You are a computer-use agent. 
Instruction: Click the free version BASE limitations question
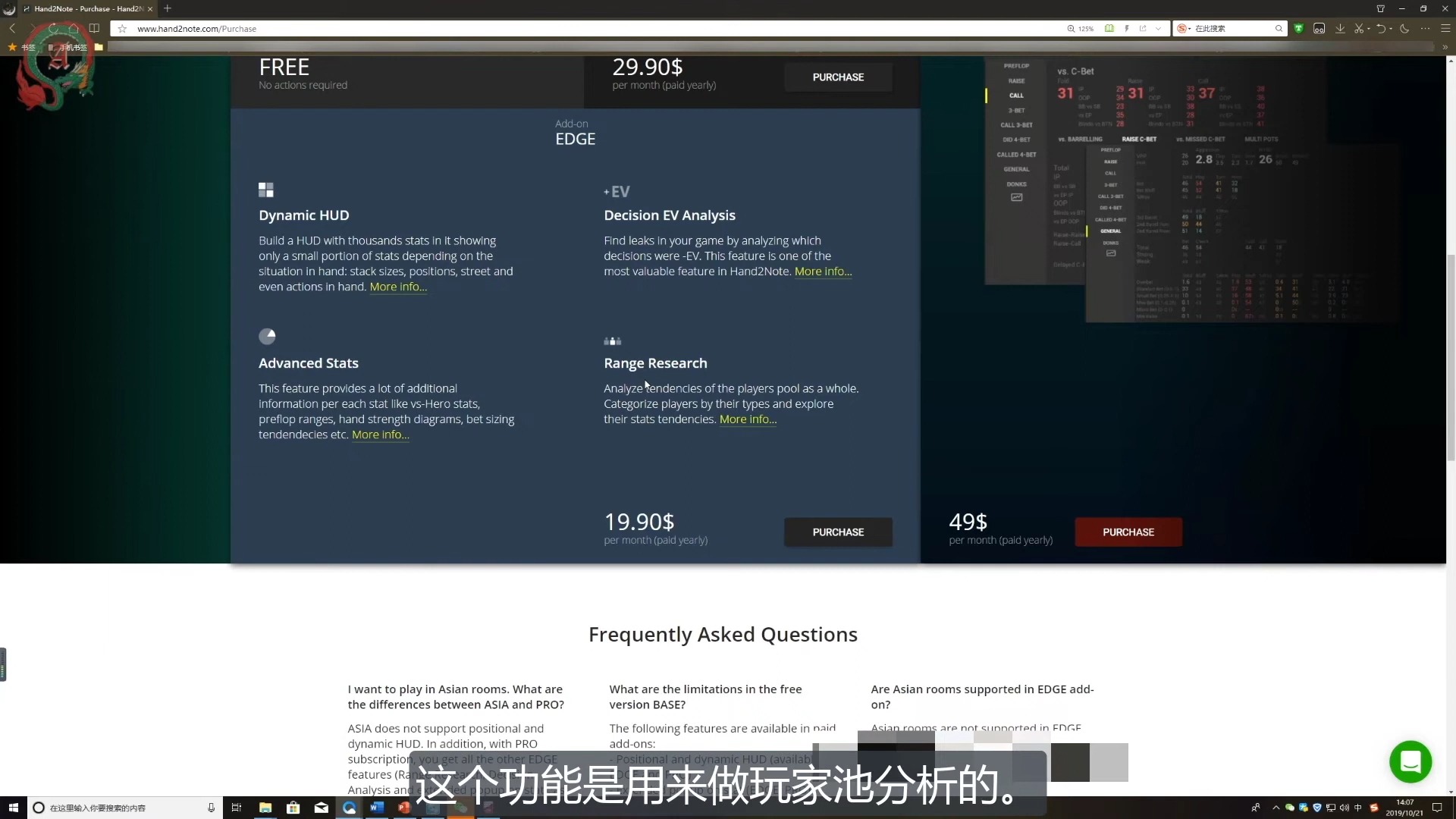click(x=705, y=697)
